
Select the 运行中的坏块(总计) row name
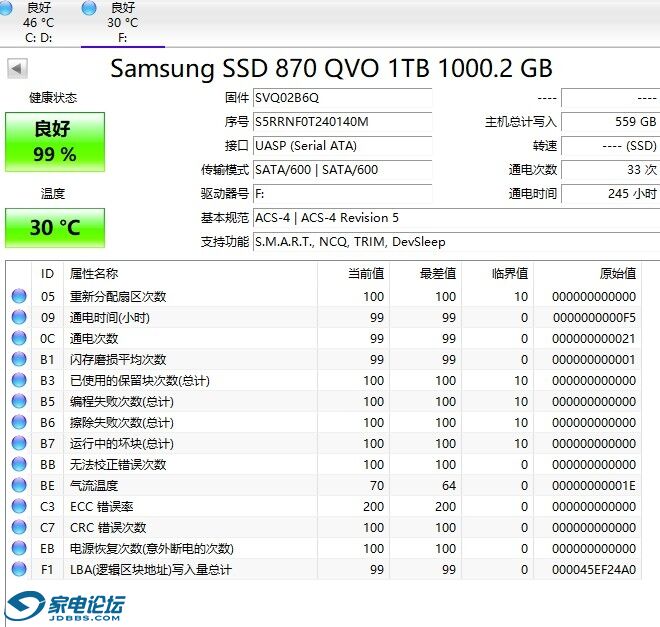(122, 444)
